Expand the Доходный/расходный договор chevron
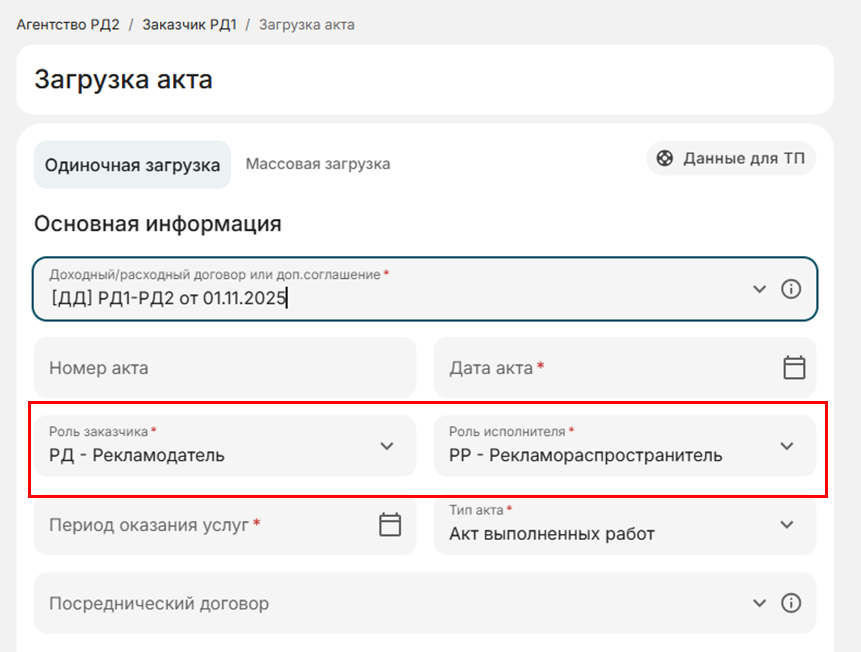Screen dimensions: 861x652 (x=759, y=289)
